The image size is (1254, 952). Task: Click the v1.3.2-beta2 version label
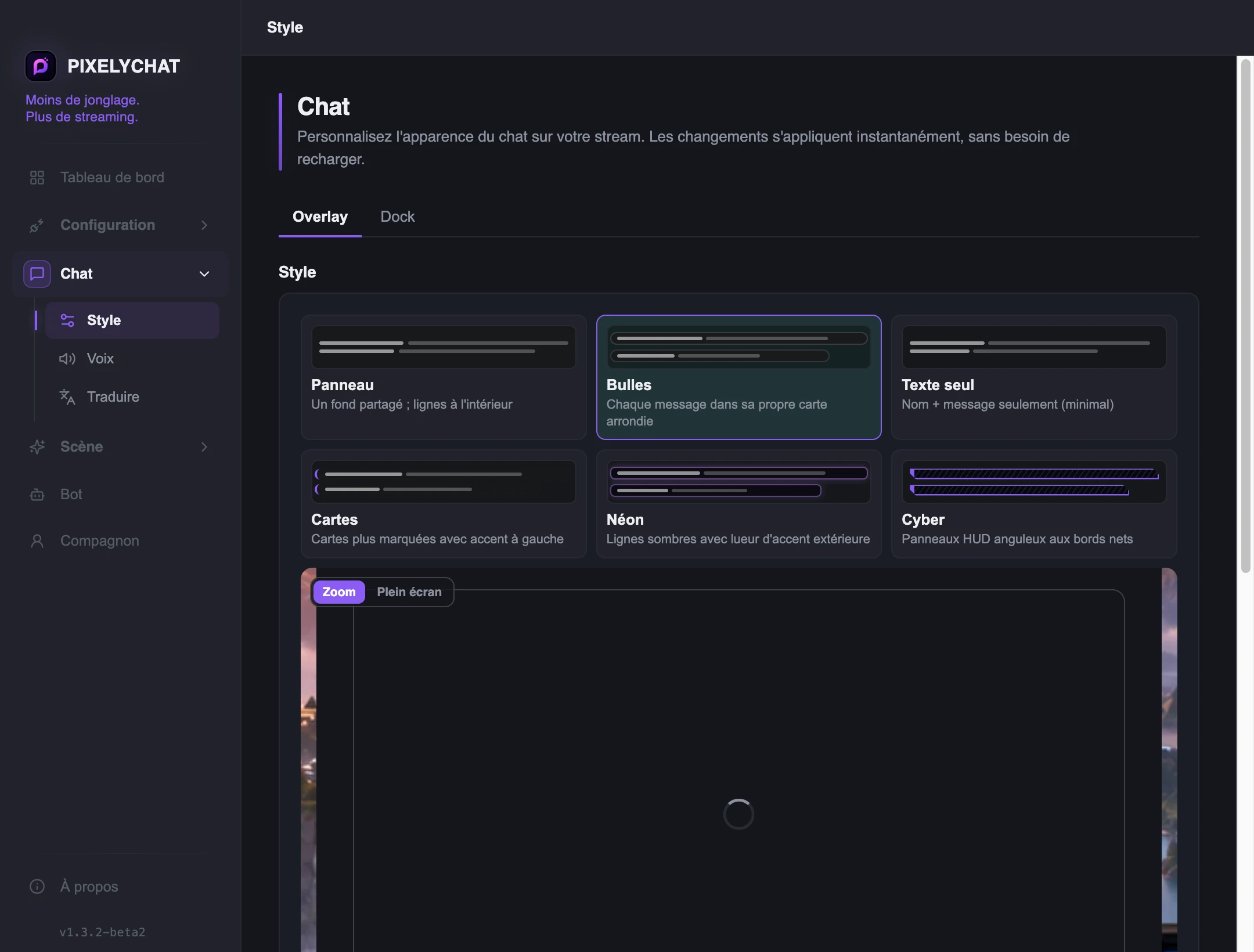click(102, 932)
